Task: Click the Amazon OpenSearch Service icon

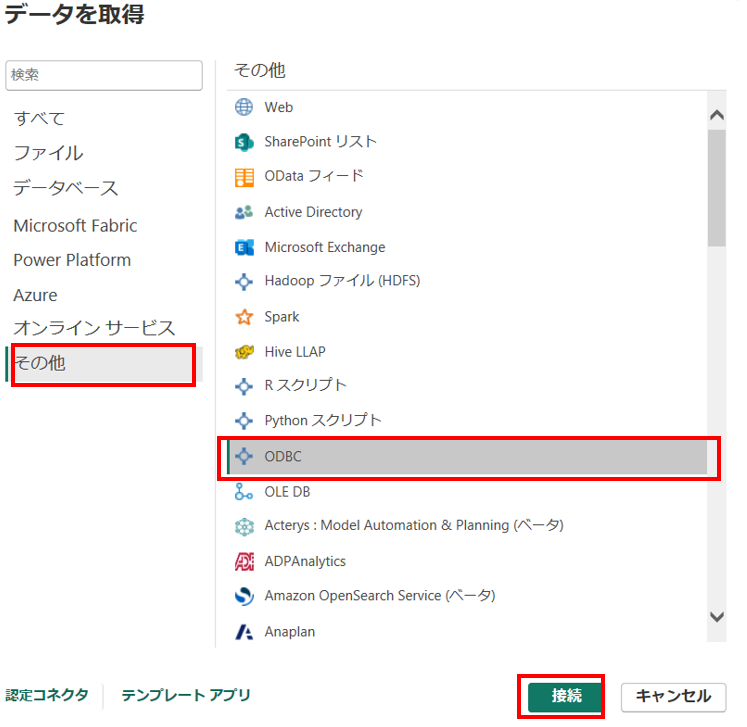Action: pos(244,596)
